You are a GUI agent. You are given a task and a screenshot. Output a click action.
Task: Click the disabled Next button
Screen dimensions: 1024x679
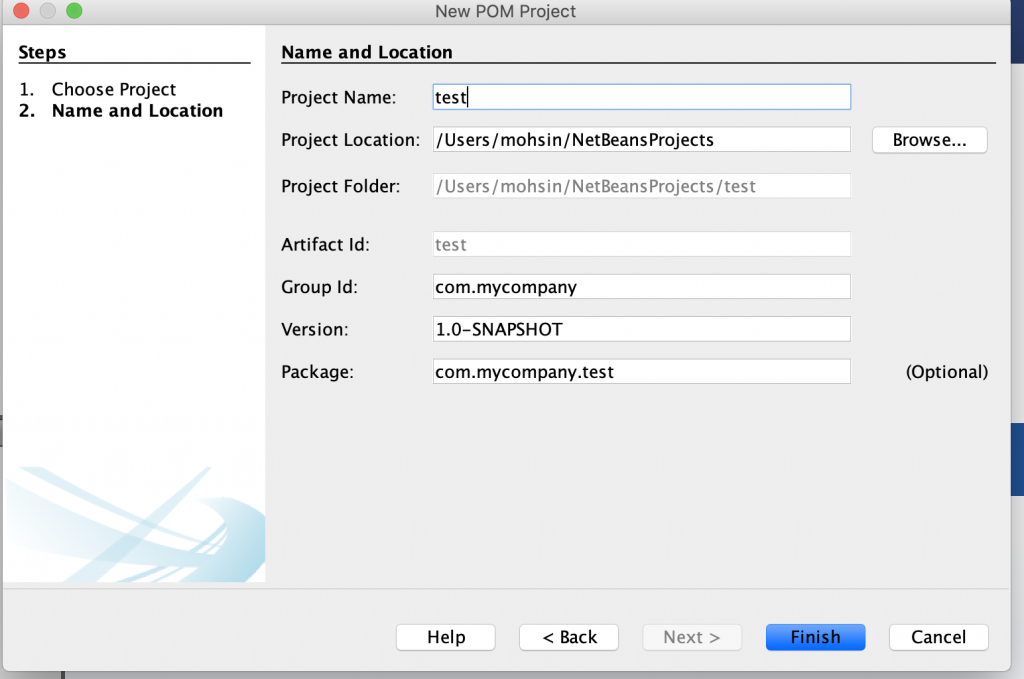[x=692, y=637]
